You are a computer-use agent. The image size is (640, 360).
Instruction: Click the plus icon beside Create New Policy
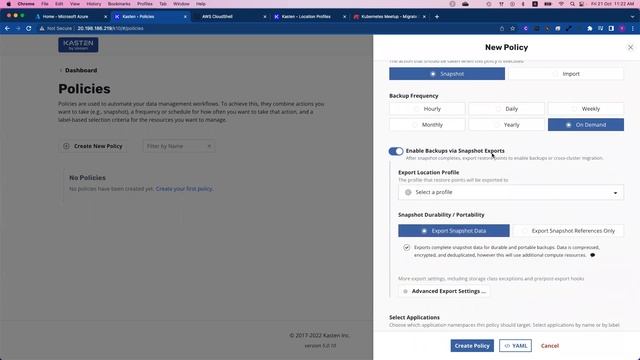[66, 146]
